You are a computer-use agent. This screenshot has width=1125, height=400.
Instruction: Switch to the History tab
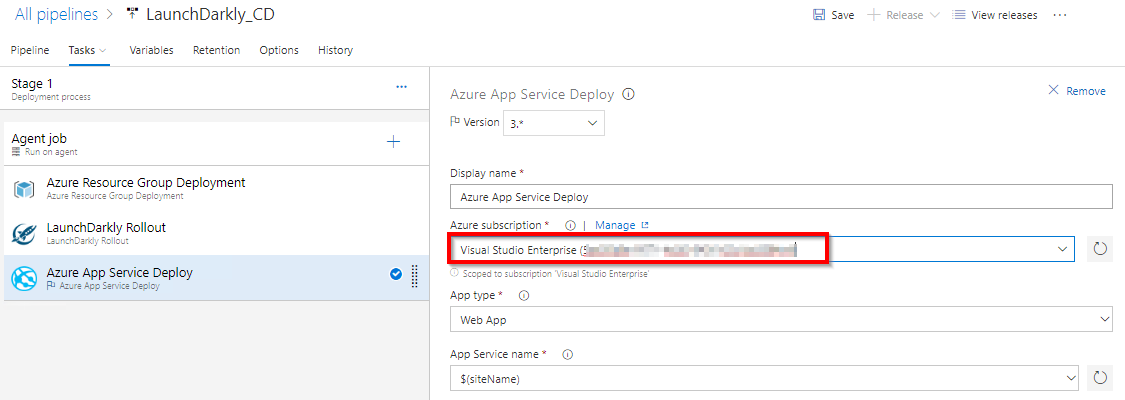pyautogui.click(x=335, y=50)
